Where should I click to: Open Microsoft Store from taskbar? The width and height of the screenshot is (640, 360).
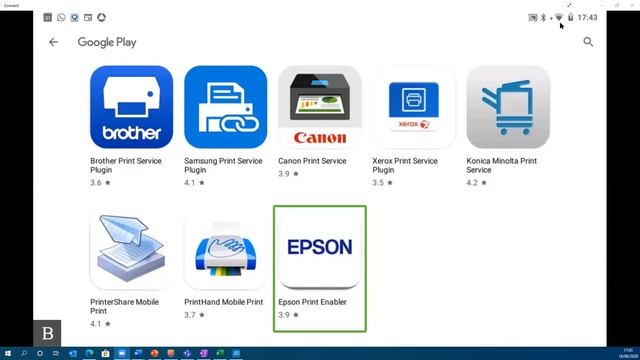tap(105, 353)
